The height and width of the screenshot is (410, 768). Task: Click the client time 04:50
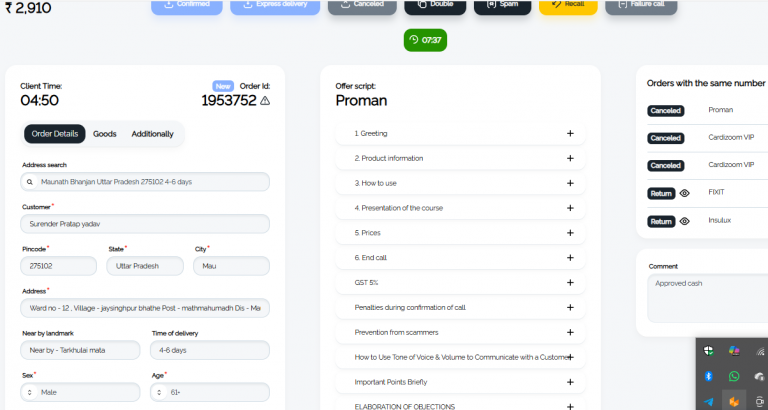click(39, 100)
